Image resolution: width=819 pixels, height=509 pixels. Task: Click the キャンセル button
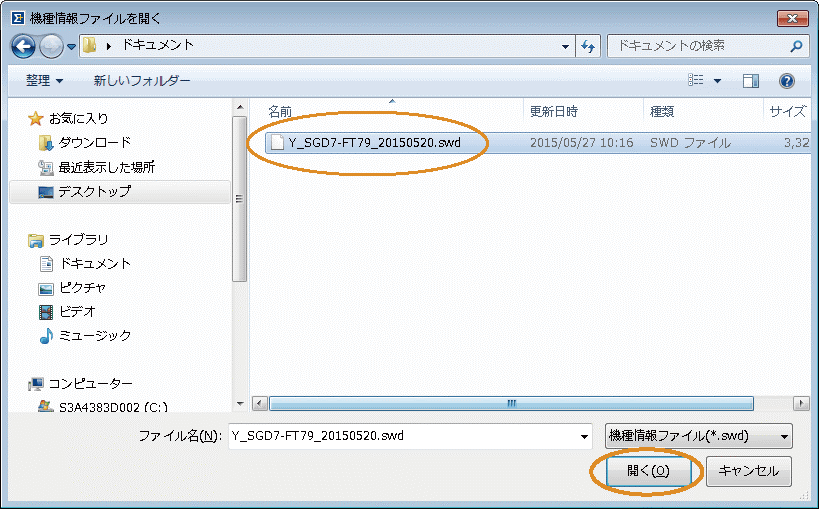(x=748, y=471)
